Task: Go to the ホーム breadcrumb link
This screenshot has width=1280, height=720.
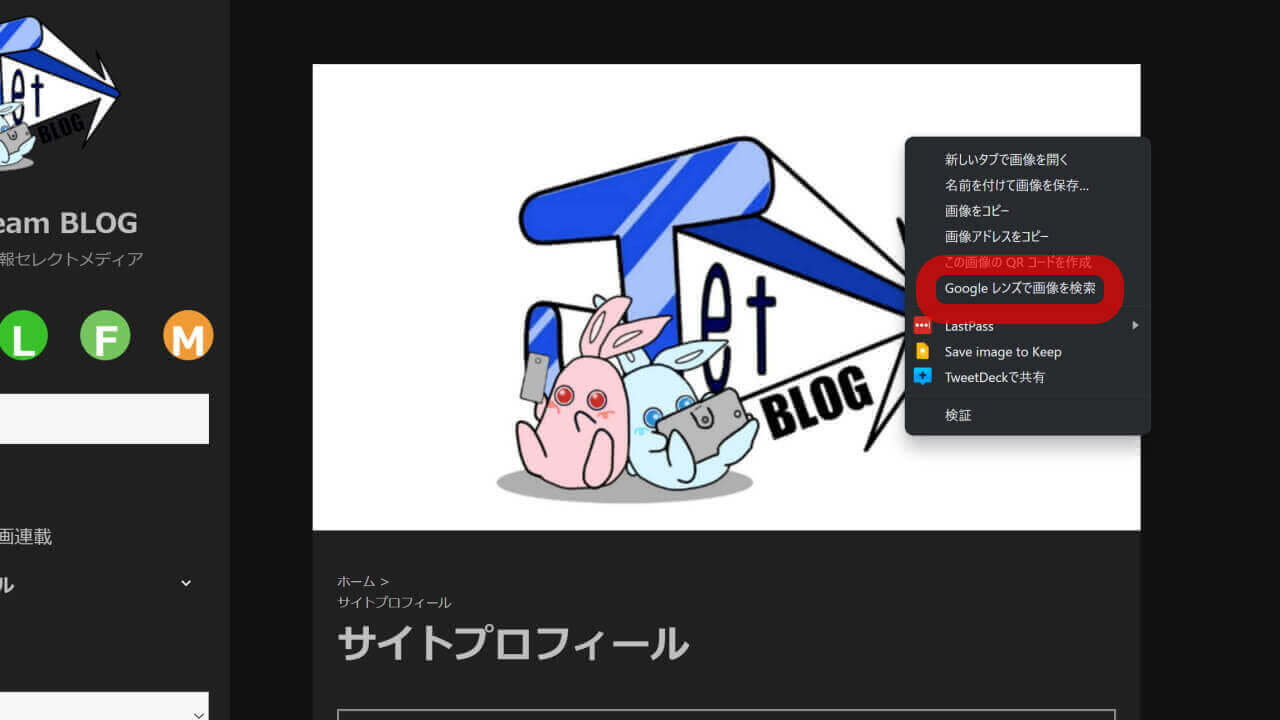Action: [x=355, y=581]
